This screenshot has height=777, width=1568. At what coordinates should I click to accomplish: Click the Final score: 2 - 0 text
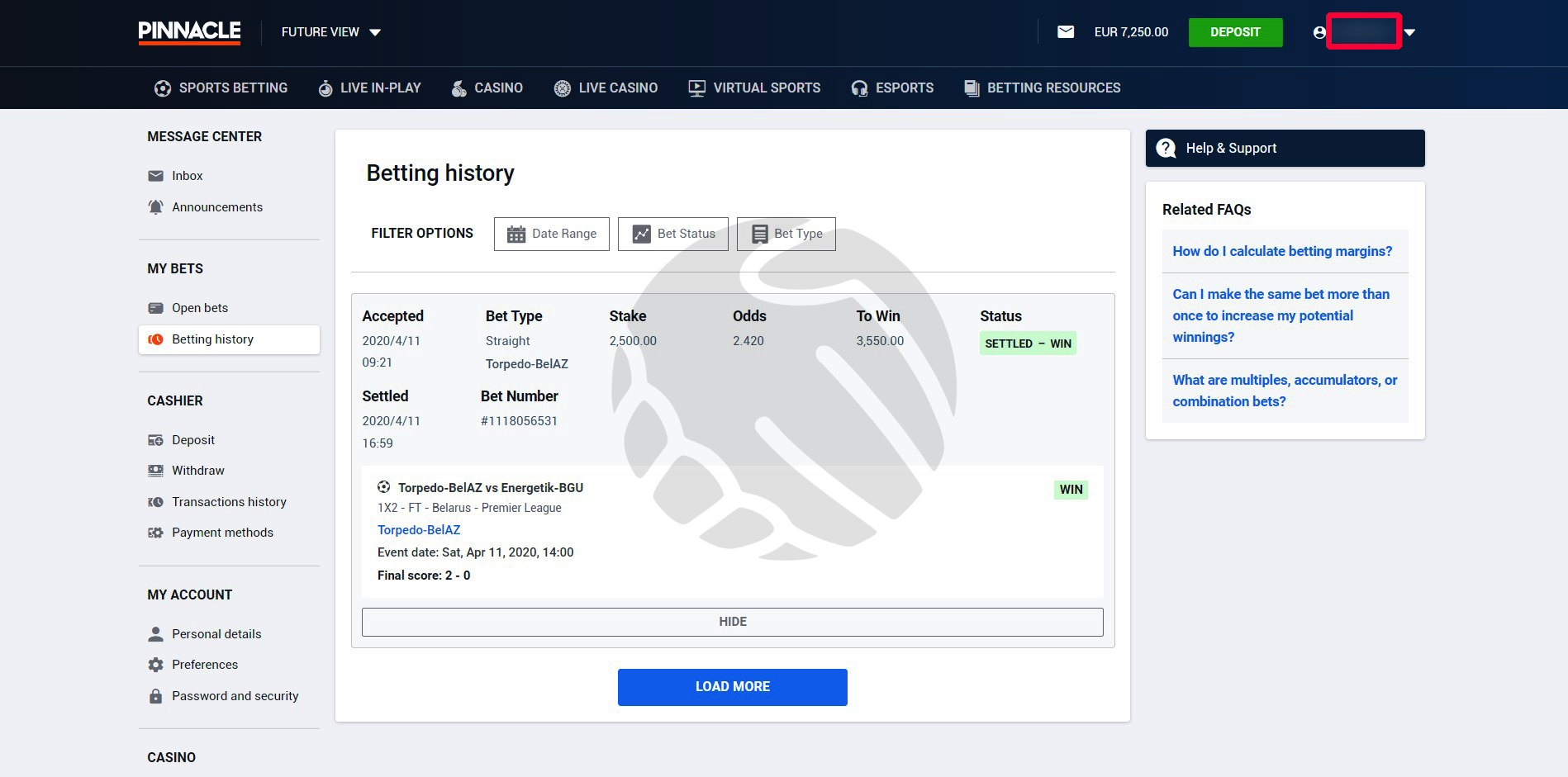click(x=424, y=576)
